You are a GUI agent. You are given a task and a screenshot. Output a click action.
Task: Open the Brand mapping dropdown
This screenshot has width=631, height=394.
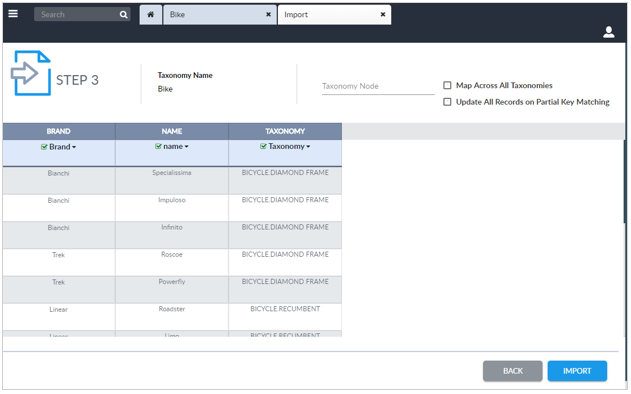click(x=62, y=147)
